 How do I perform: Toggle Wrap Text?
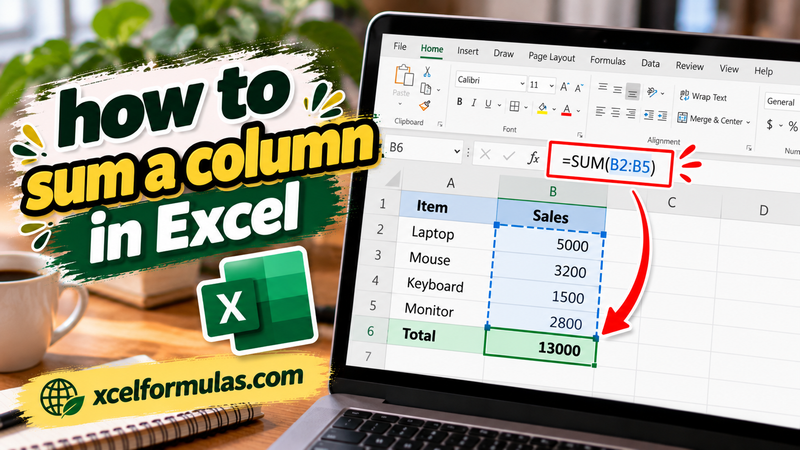pyautogui.click(x=703, y=96)
